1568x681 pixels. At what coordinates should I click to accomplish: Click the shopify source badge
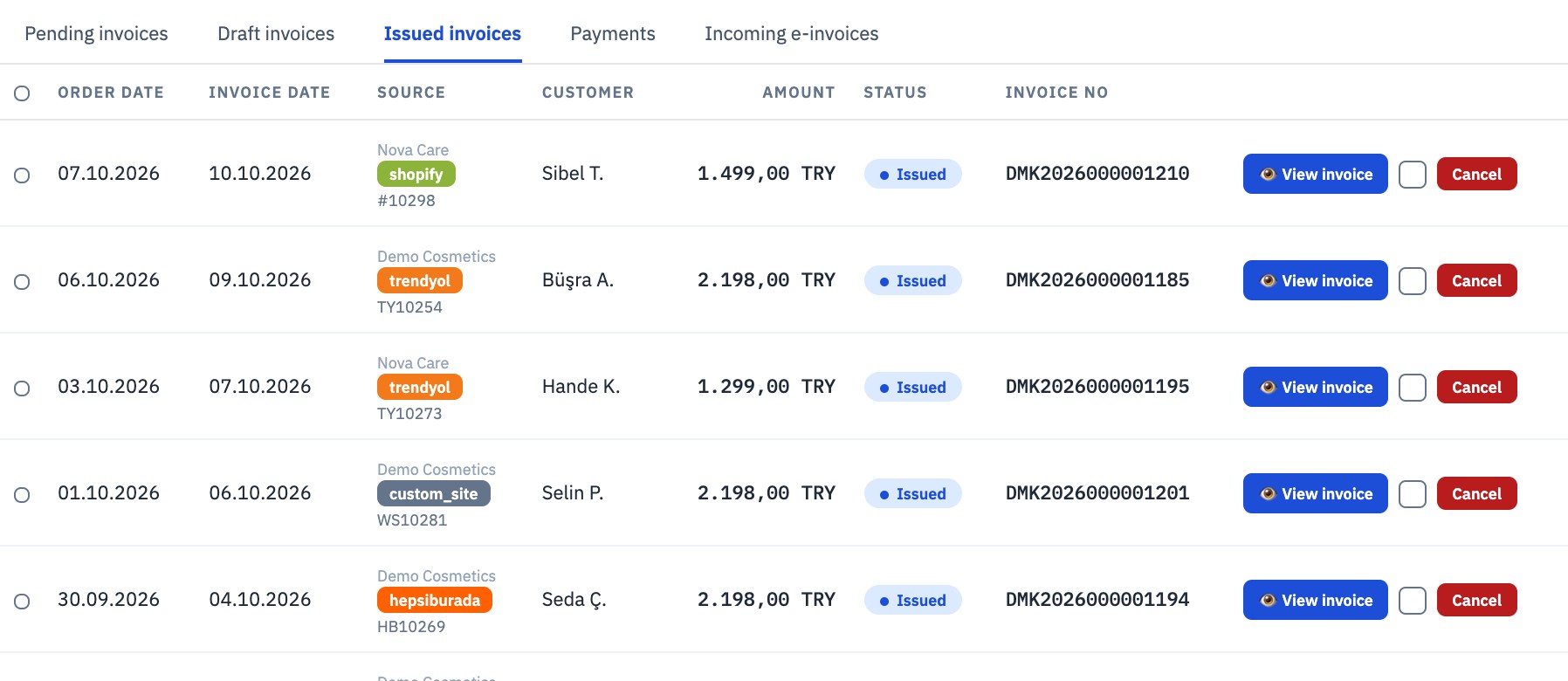[x=416, y=174]
